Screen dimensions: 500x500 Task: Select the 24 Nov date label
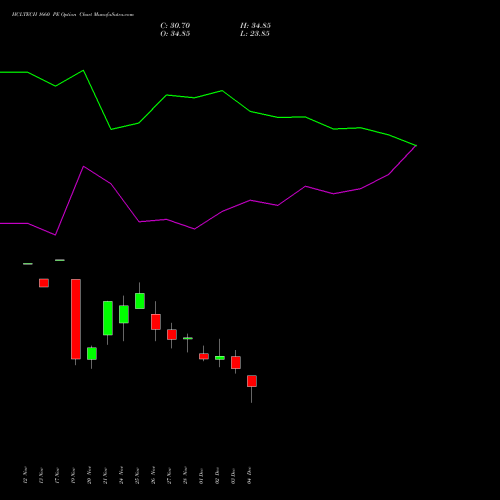click(x=121, y=475)
